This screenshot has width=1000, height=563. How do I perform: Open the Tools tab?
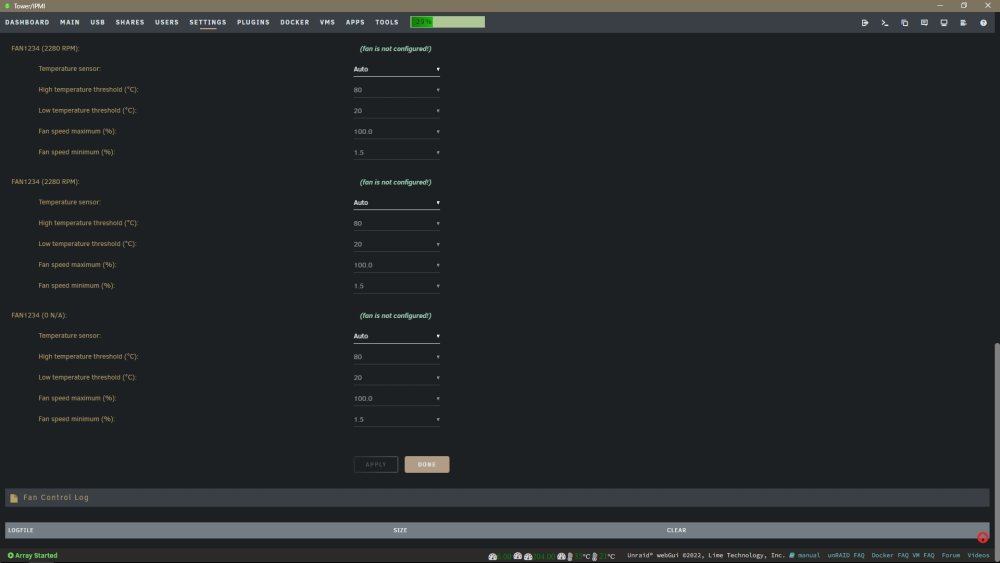(386, 22)
